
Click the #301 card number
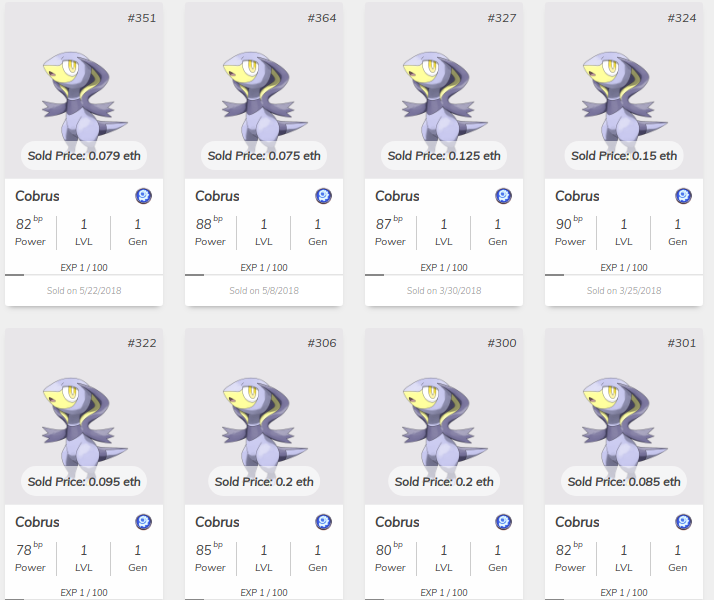coord(682,343)
